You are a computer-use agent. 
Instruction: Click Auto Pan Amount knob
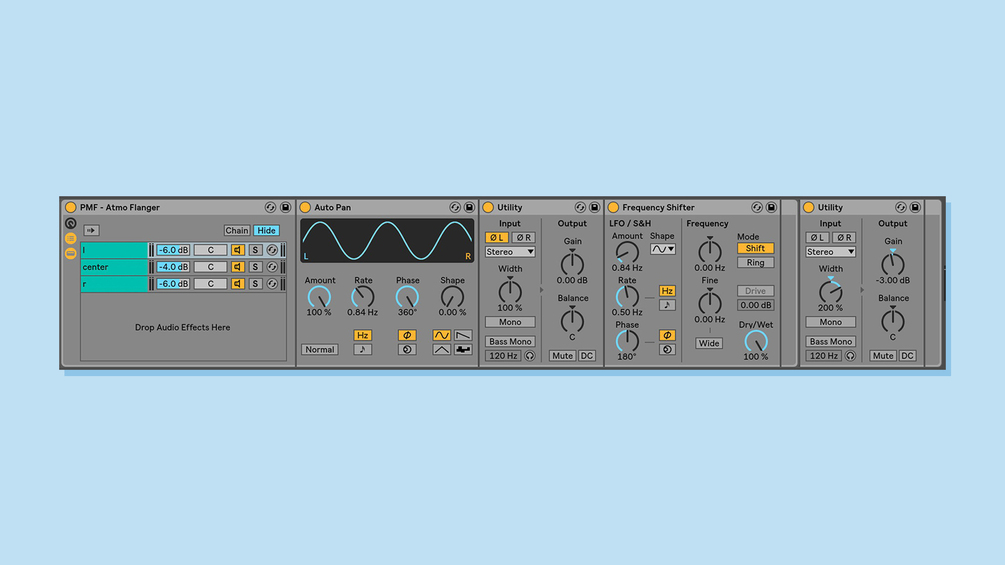pos(319,297)
